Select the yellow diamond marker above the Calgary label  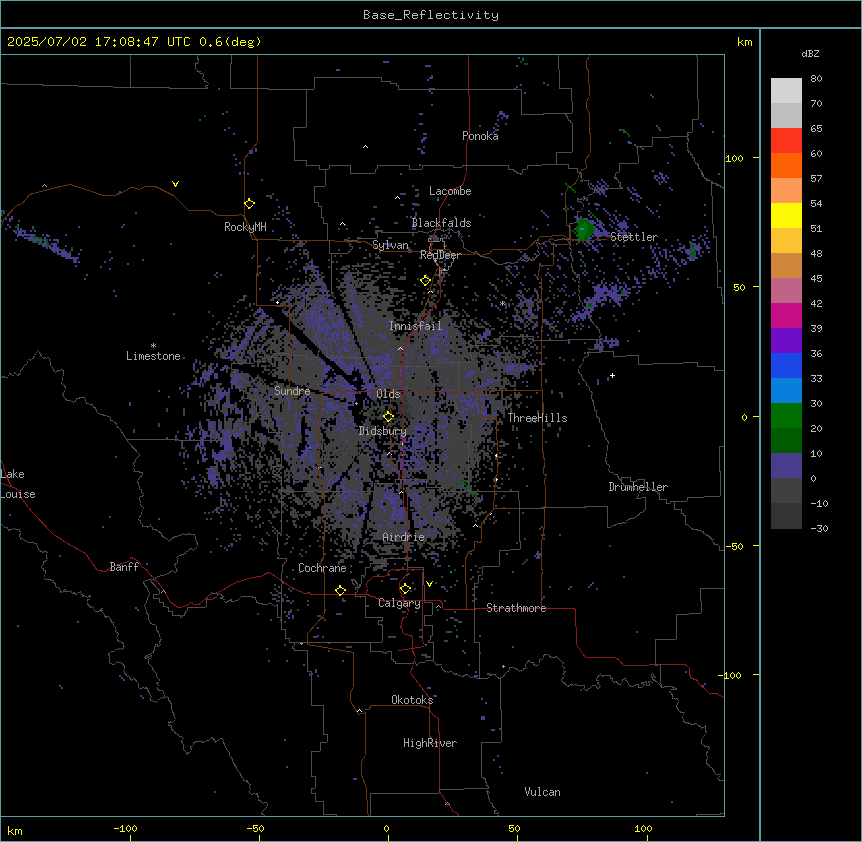pos(406,589)
